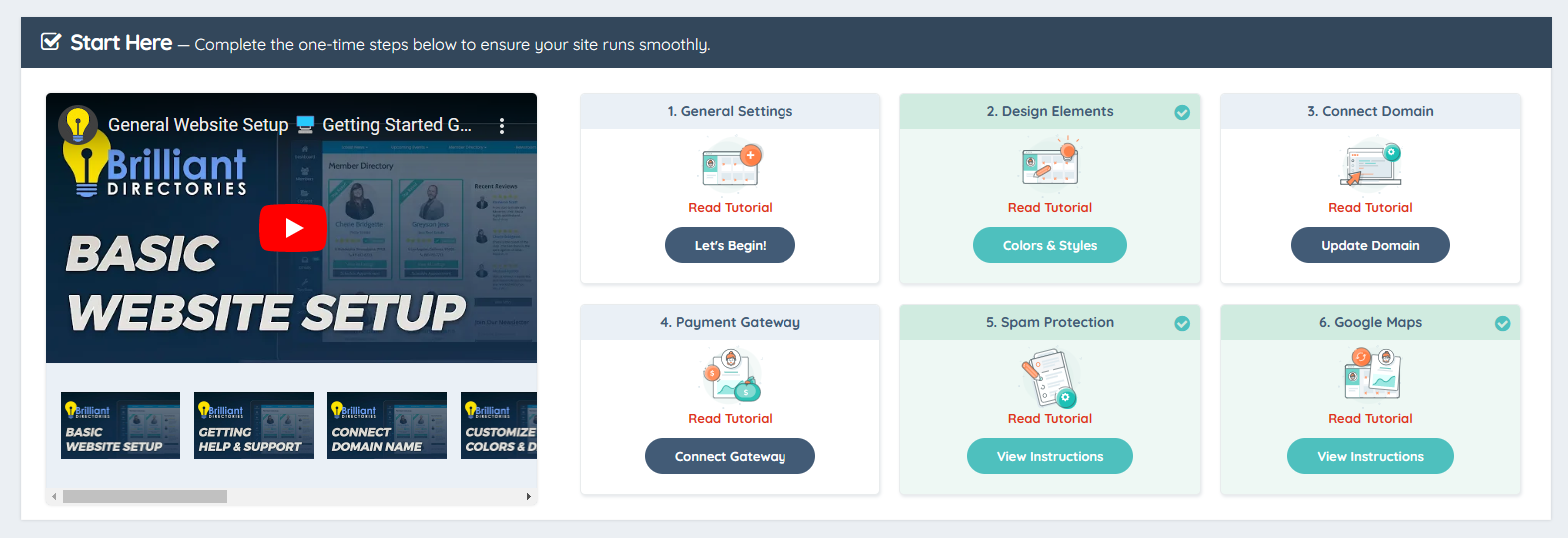Click the Google Maps illustration icon
The width and height of the screenshot is (1568, 538).
tap(1370, 374)
